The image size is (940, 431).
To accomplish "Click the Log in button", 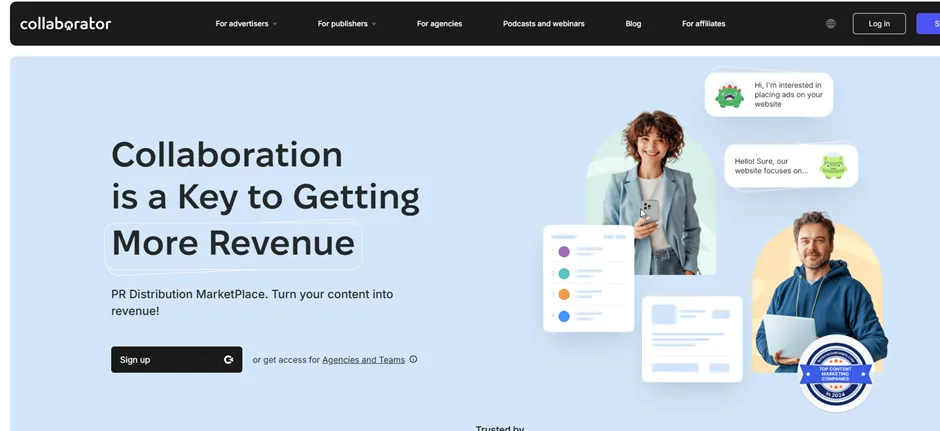I will [879, 24].
